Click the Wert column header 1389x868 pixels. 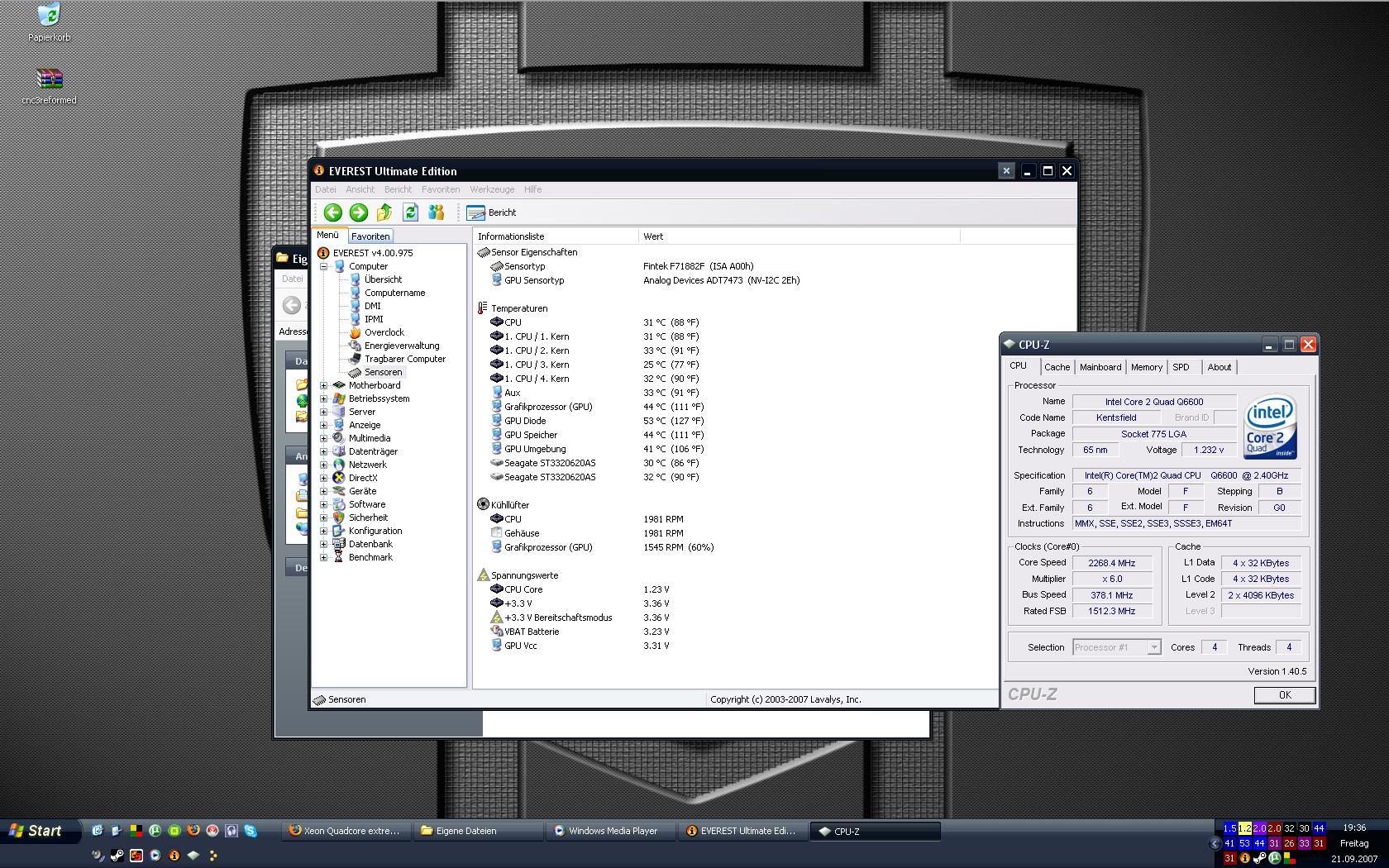799,236
